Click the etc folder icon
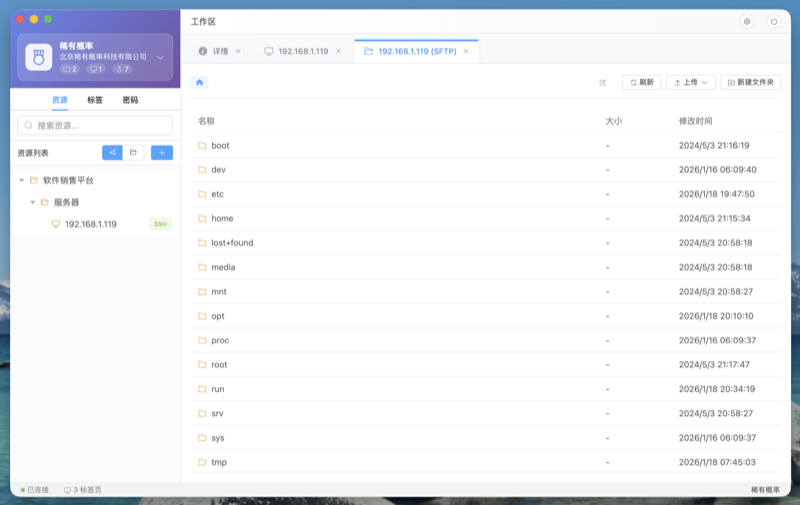This screenshot has height=505, width=800. coord(202,194)
